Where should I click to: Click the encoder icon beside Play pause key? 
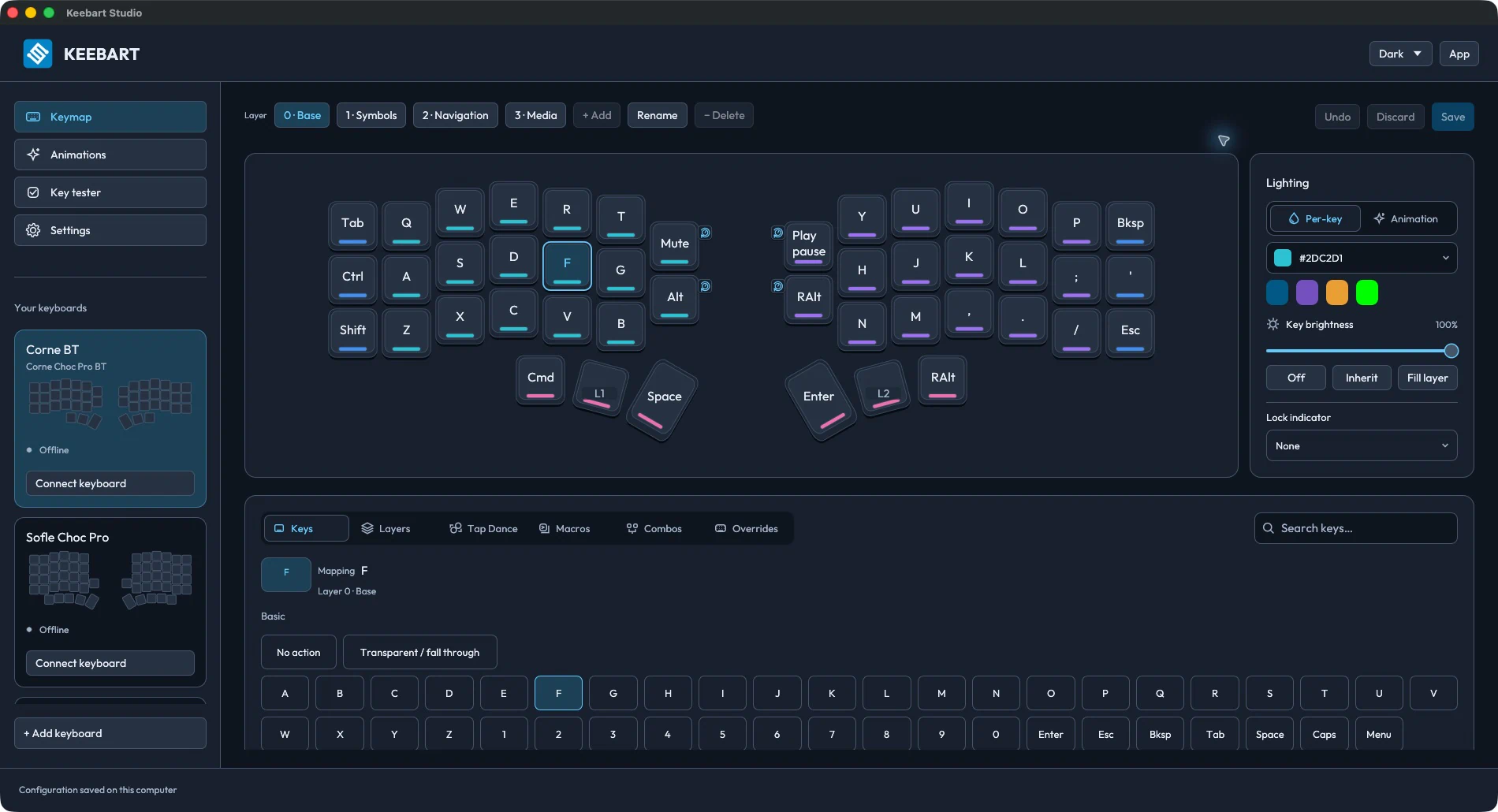777,233
